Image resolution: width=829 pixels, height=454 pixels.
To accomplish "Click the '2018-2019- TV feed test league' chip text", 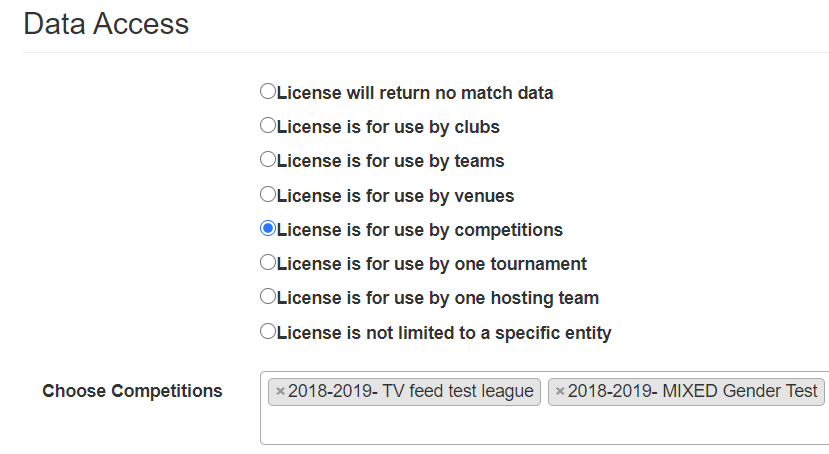I will click(x=411, y=391).
